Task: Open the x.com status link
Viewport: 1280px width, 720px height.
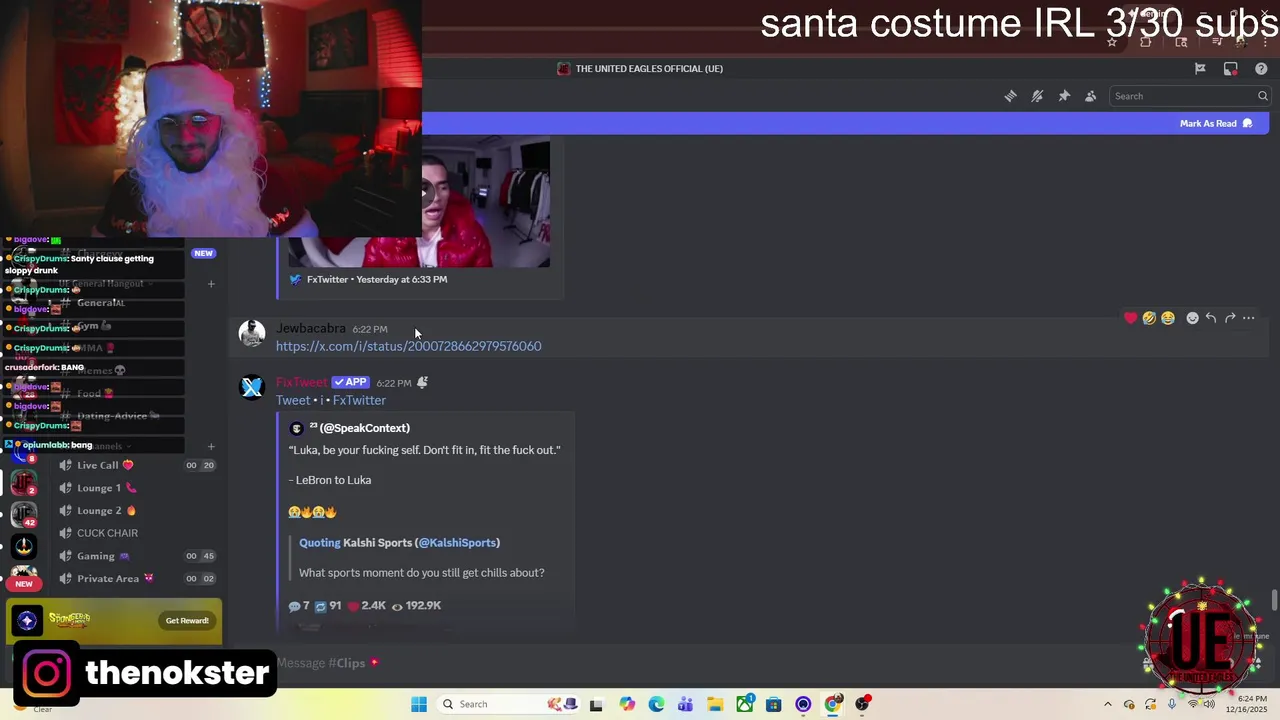Action: coord(408,346)
